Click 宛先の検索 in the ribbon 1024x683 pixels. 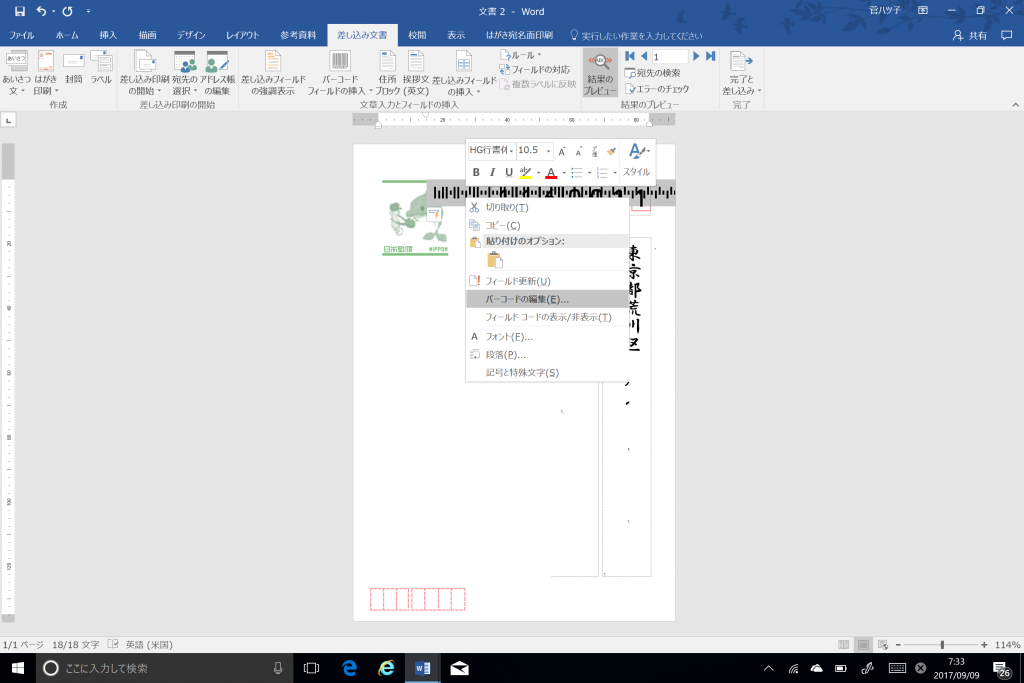coord(653,72)
